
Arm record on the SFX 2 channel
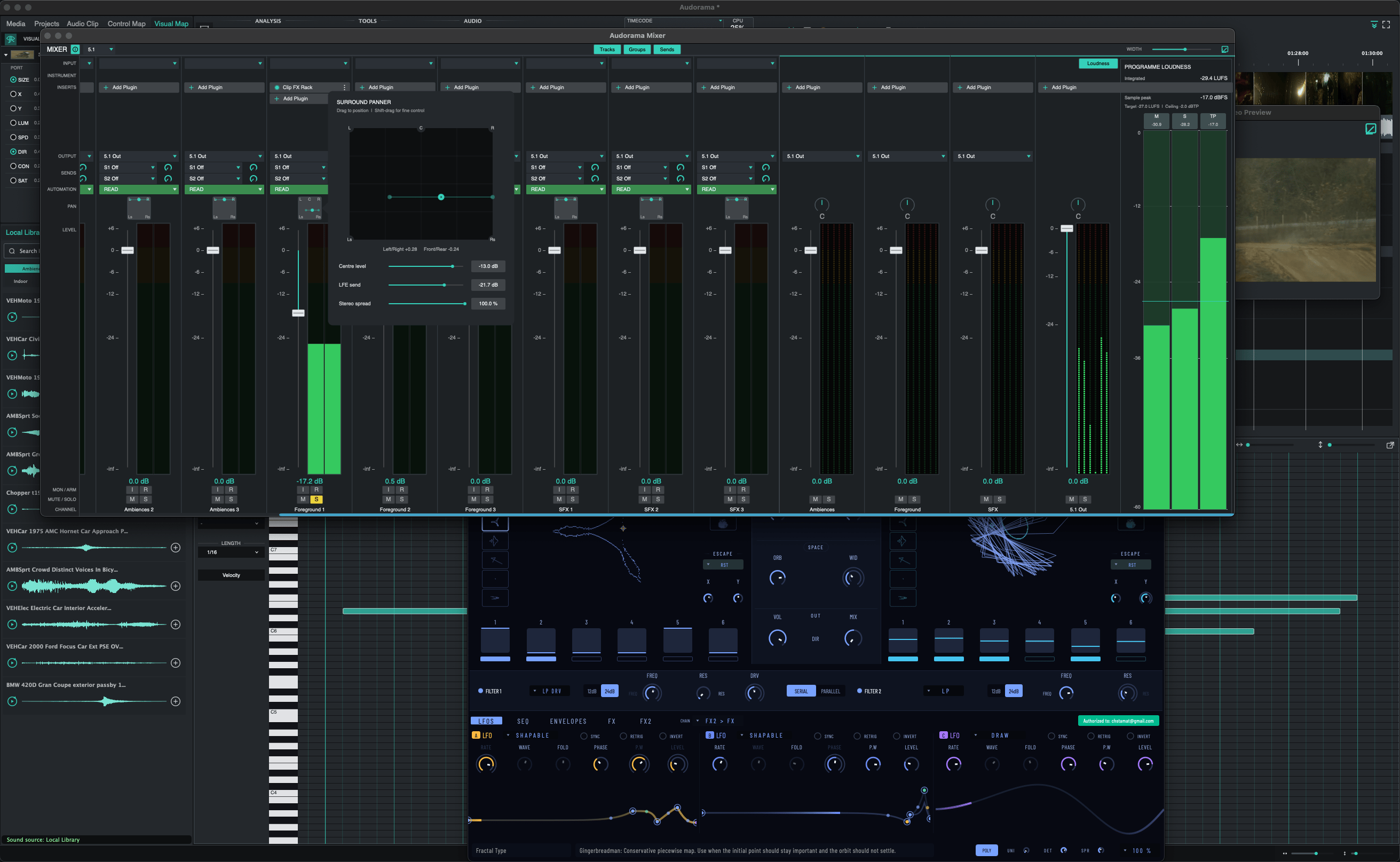tap(658, 490)
